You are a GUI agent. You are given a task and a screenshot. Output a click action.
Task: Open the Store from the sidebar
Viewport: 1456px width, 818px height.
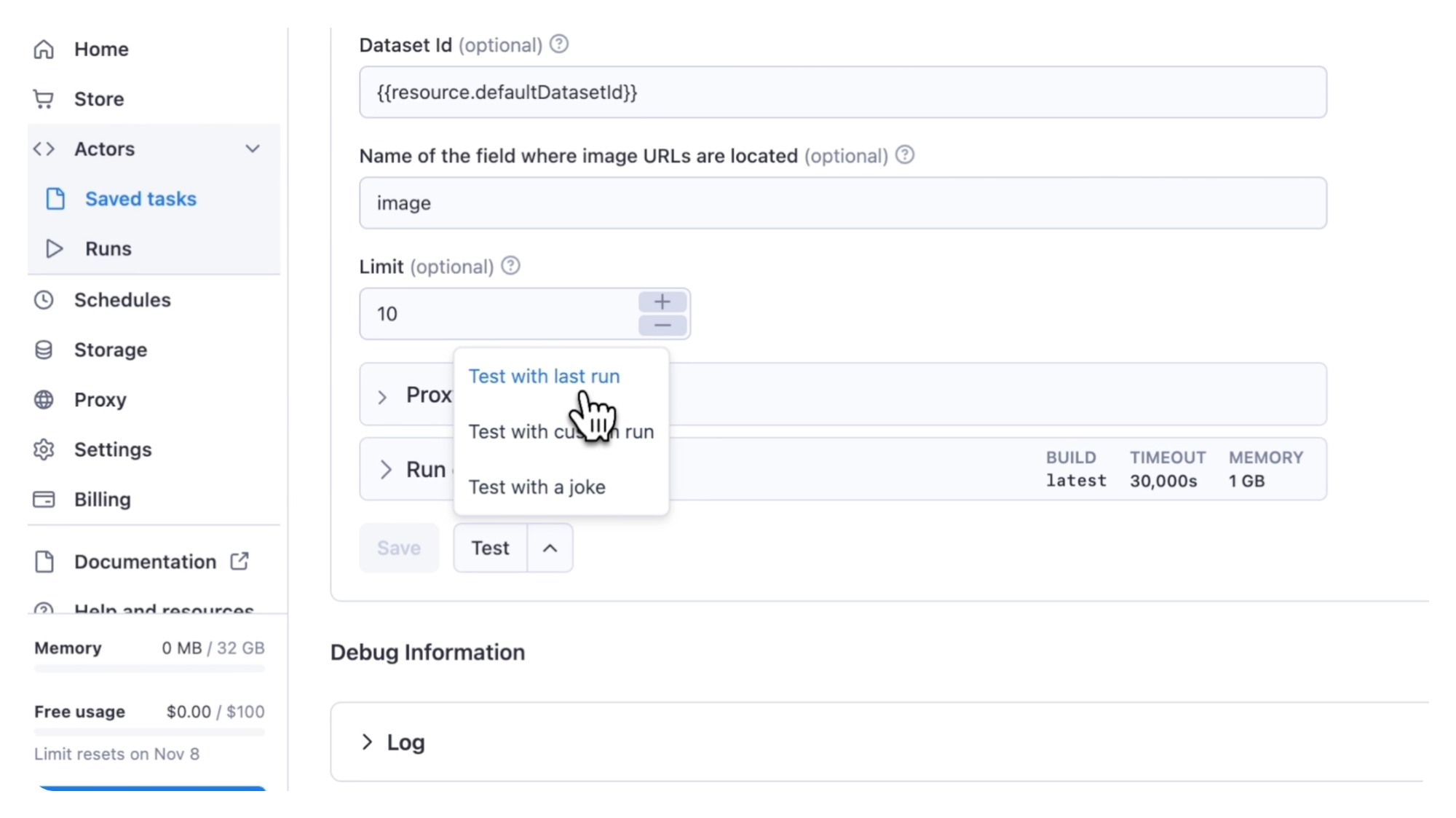point(44,98)
